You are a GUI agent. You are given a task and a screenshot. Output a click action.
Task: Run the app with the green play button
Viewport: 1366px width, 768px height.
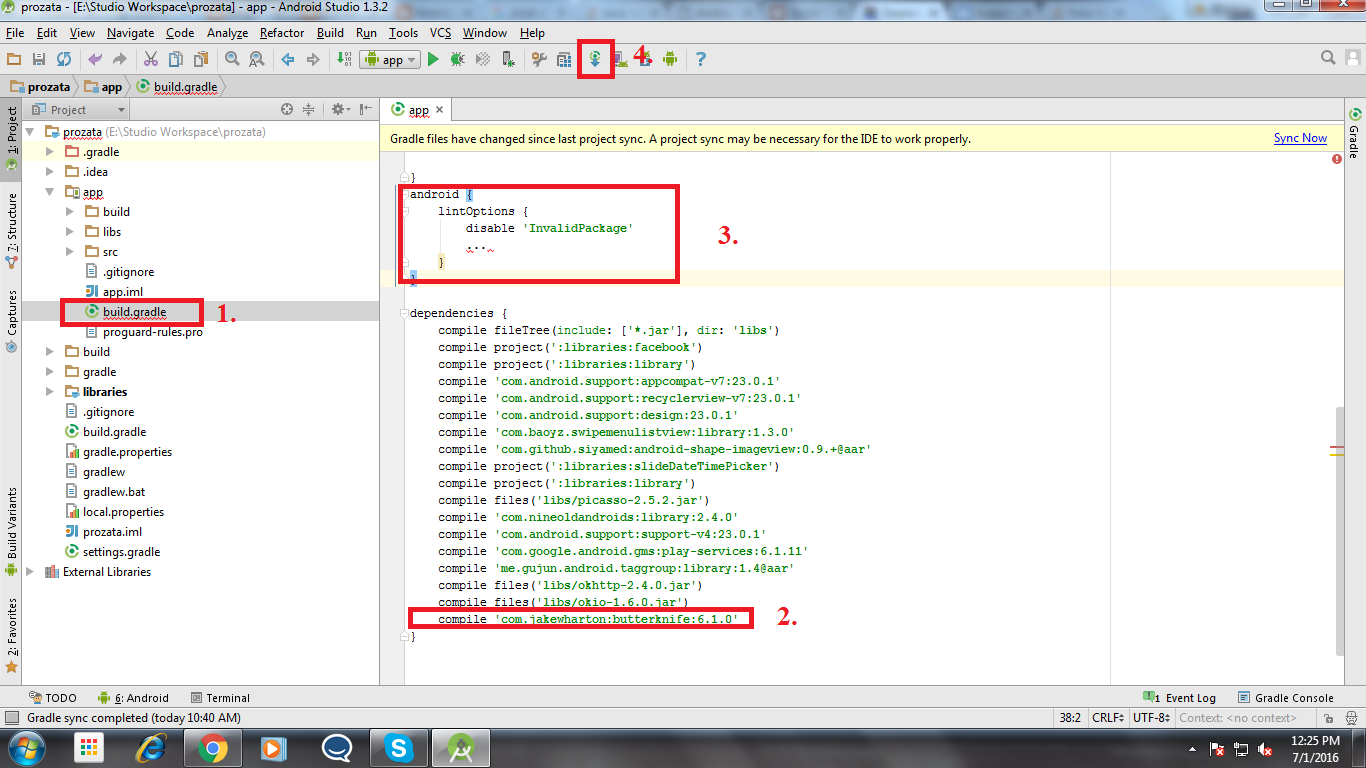pyautogui.click(x=433, y=59)
